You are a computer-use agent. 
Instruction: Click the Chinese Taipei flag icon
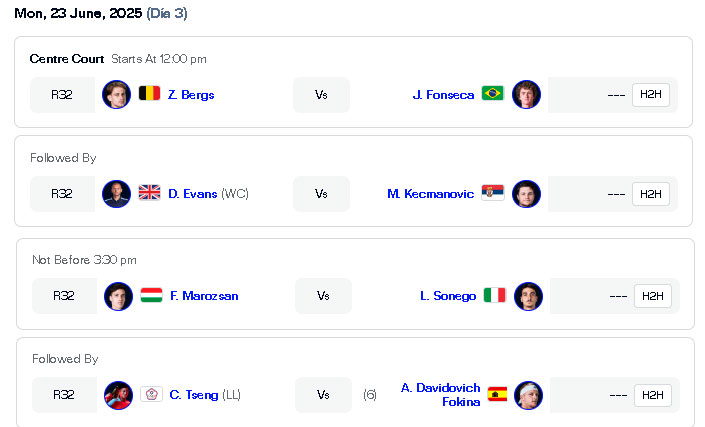[x=152, y=394]
